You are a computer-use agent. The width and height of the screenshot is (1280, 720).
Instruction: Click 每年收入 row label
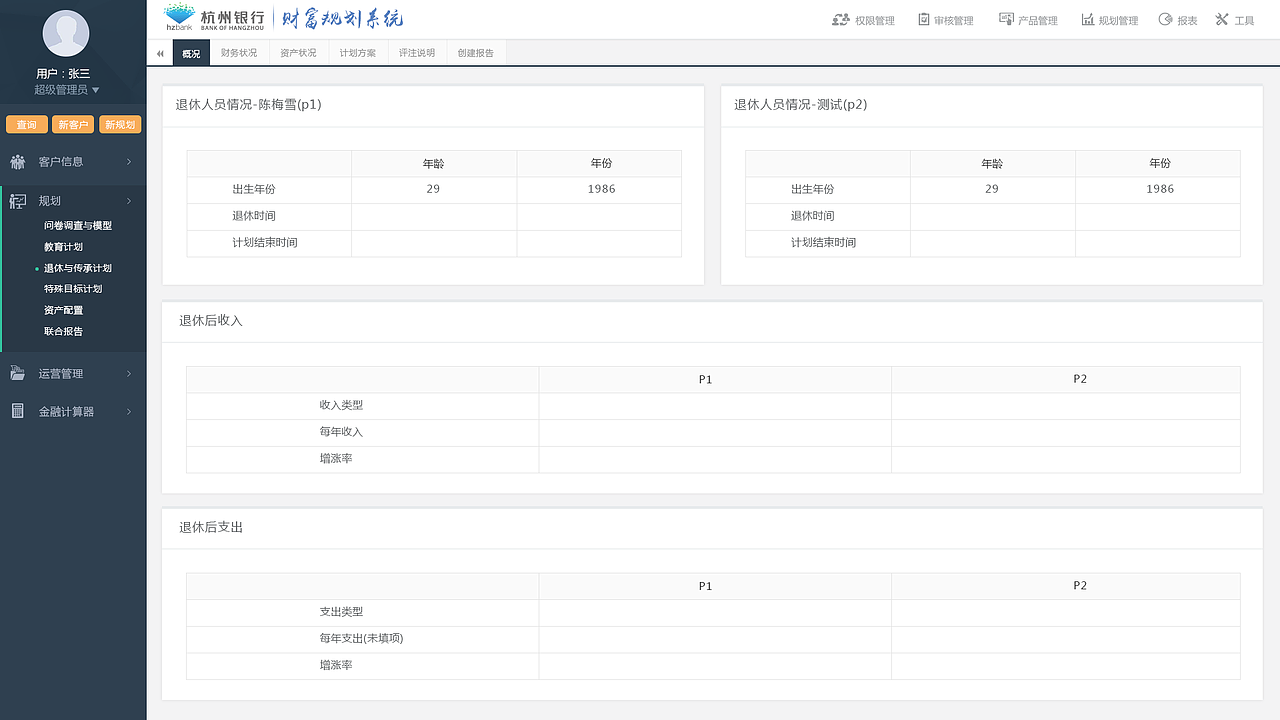[x=341, y=432]
